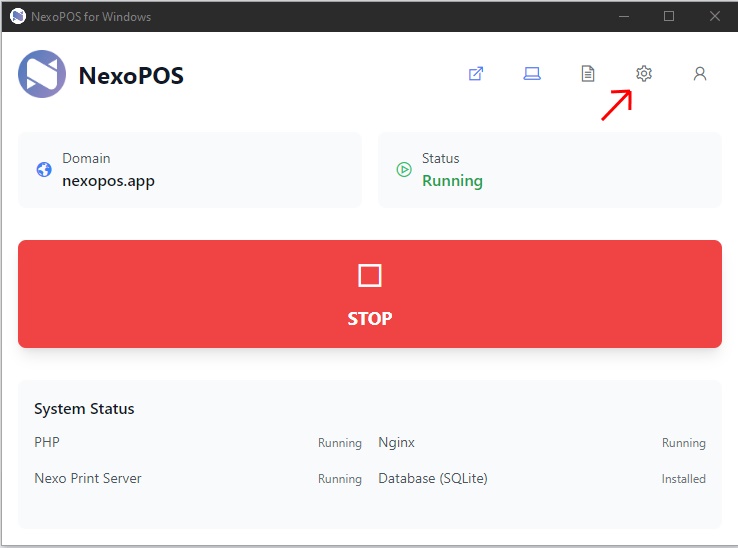Select the green Running status text

(452, 181)
